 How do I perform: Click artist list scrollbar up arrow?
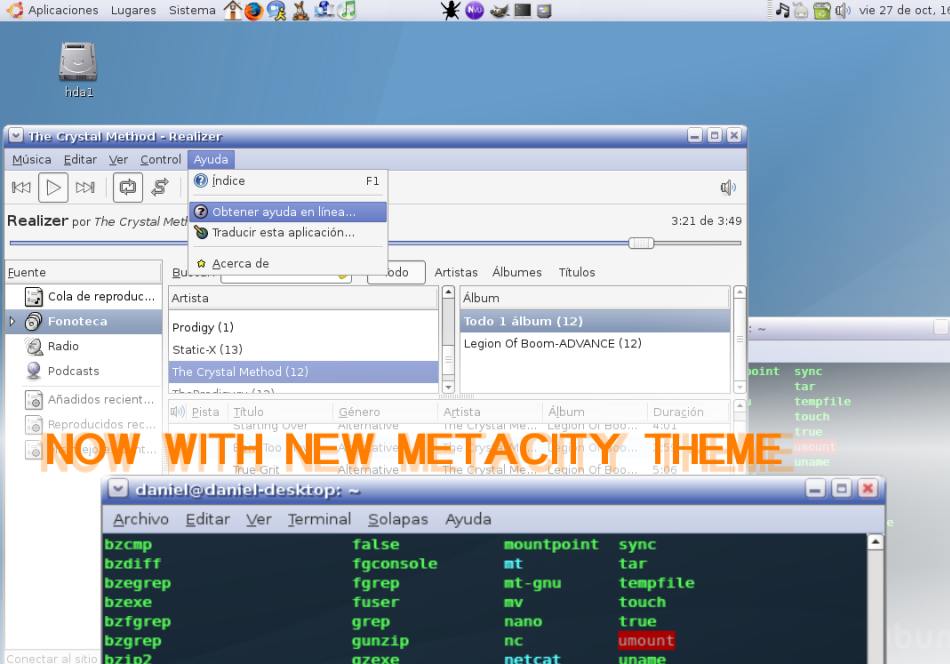point(448,292)
